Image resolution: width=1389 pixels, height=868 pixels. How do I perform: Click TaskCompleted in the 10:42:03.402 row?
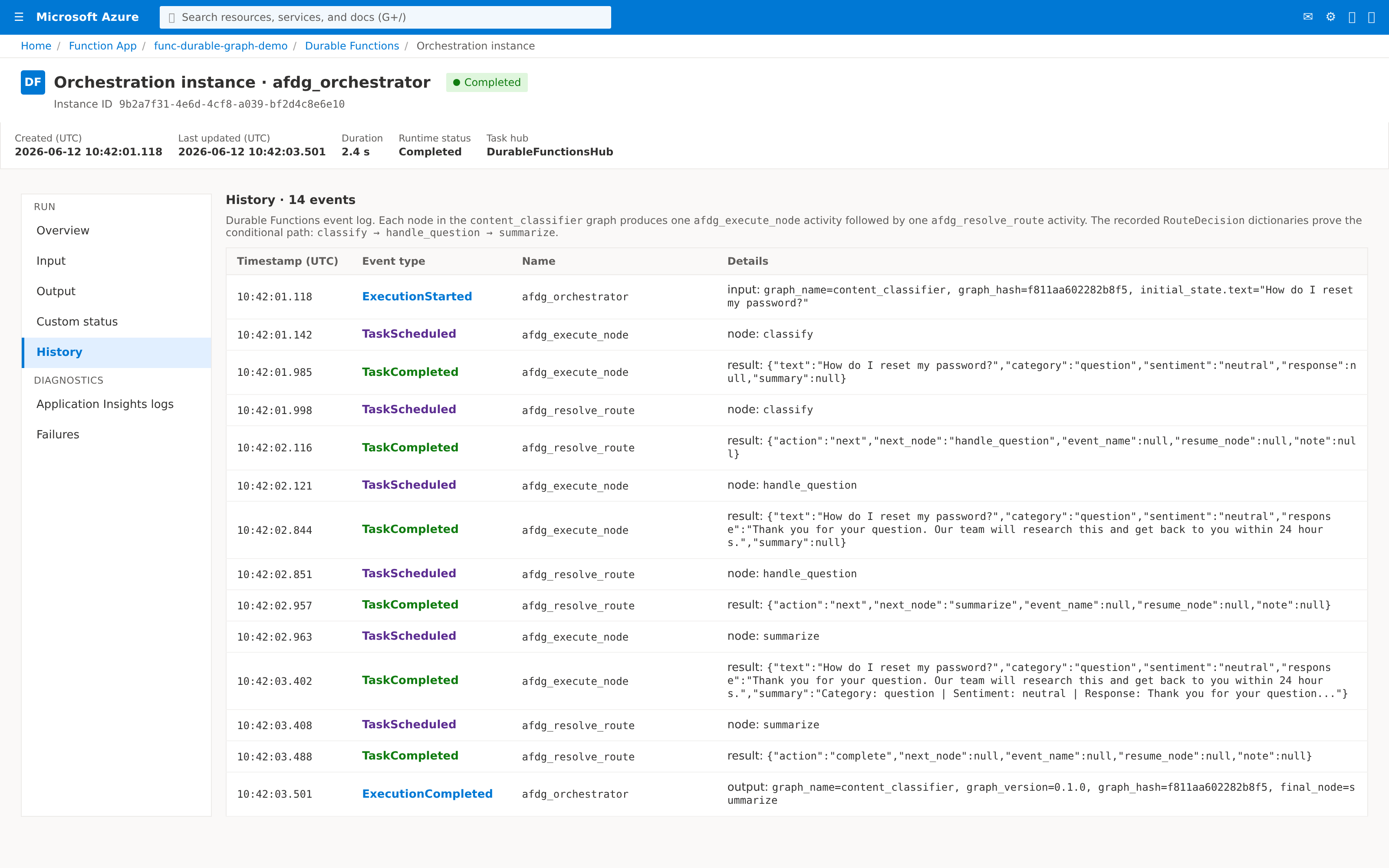[410, 680]
